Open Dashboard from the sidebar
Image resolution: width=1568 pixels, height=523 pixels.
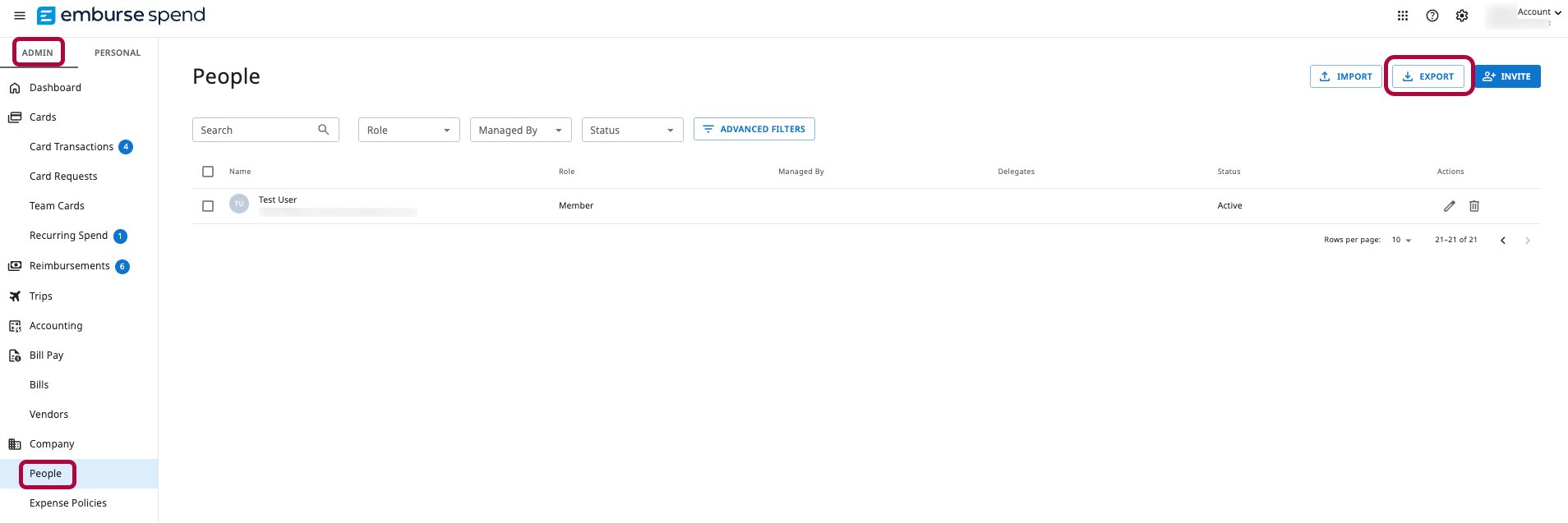[x=55, y=88]
